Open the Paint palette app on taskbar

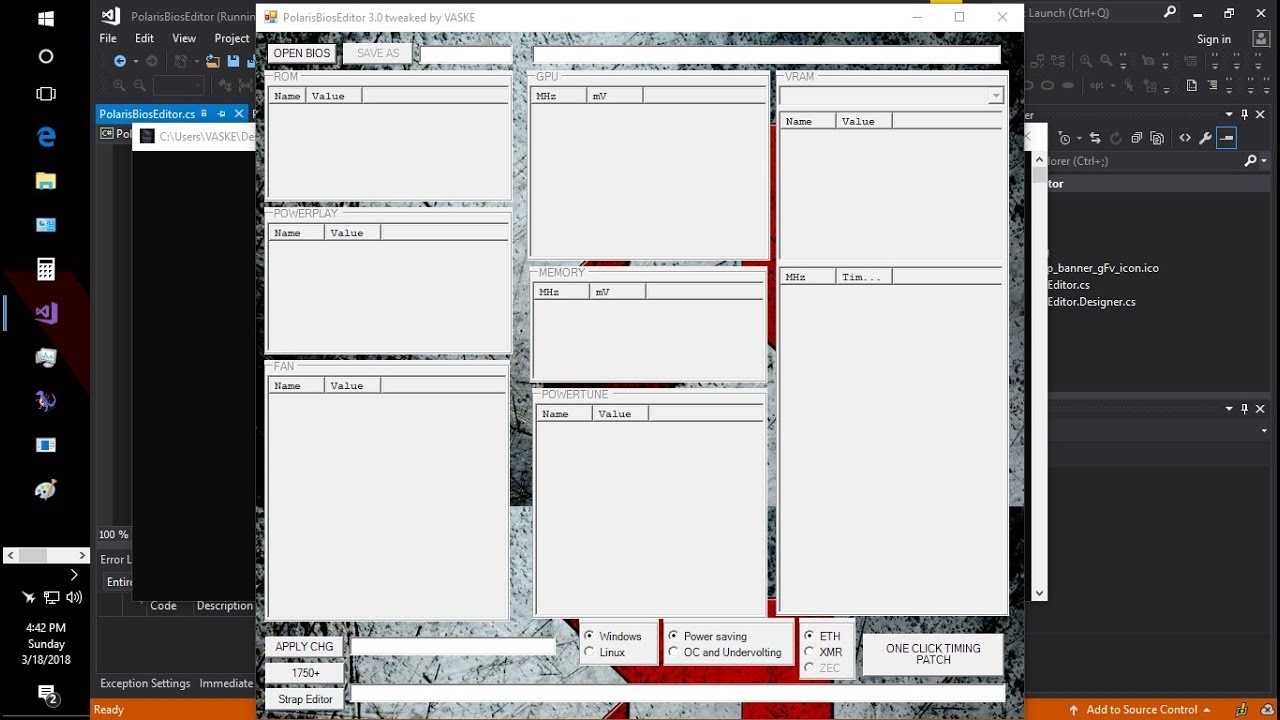tap(46, 490)
